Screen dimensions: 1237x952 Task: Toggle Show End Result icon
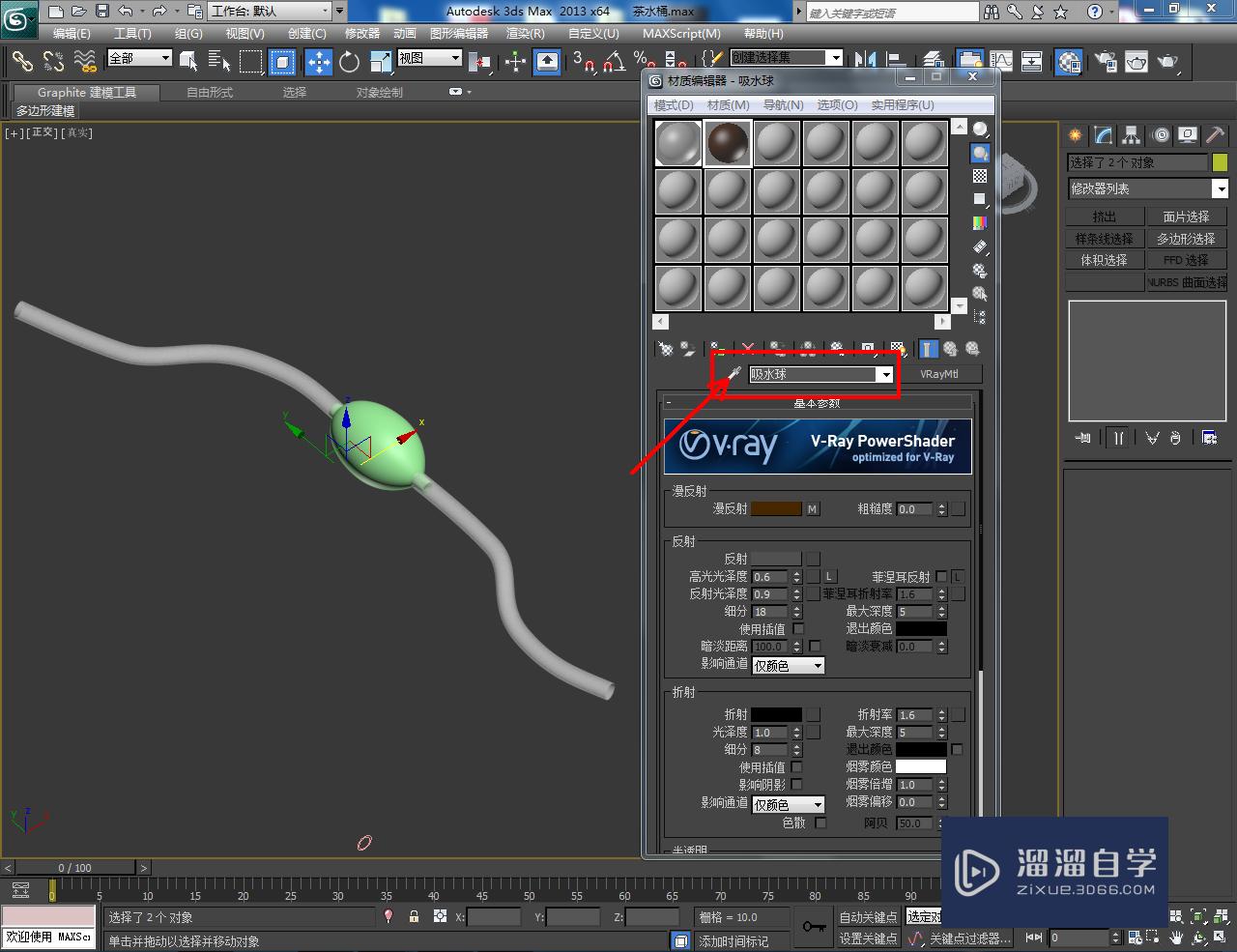point(928,348)
